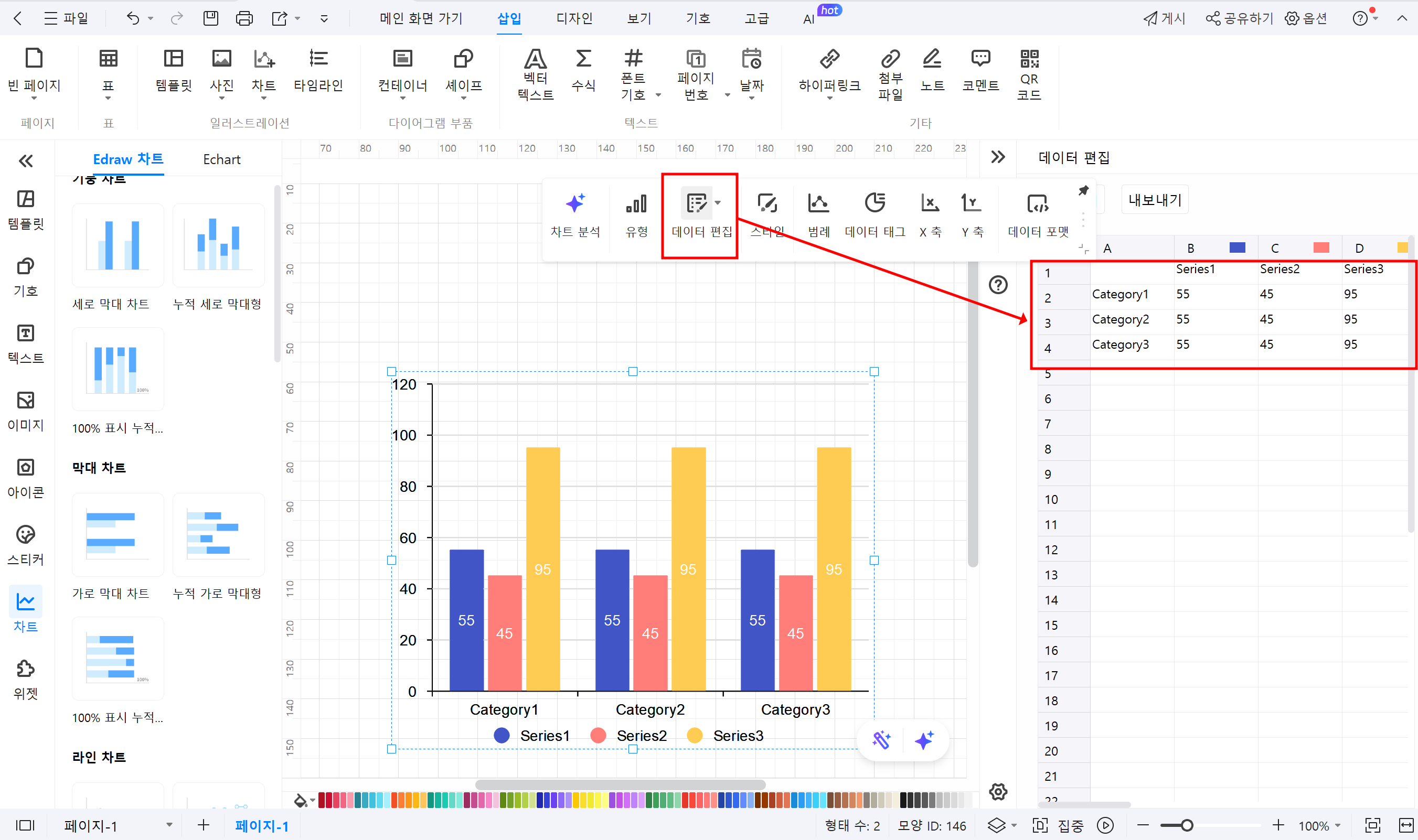Click the 게시 publish button
Screen dimensions: 1418x840
tap(1164, 18)
